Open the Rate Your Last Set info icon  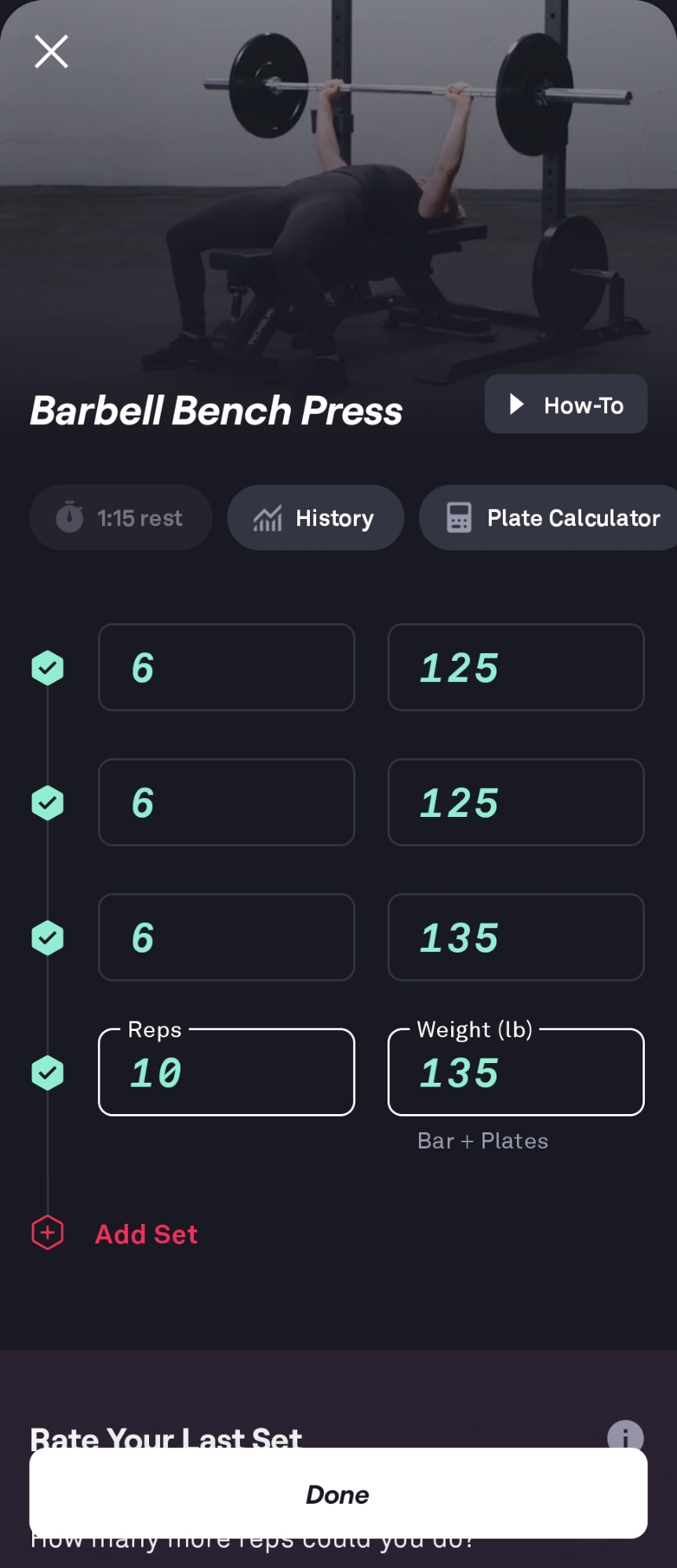(625, 1437)
